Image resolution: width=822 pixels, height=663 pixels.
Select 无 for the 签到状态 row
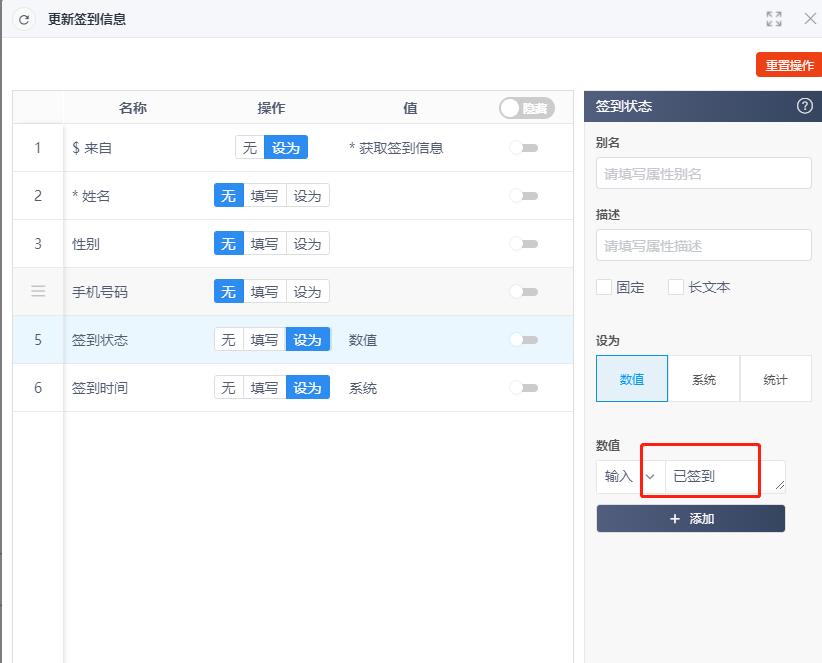(x=227, y=339)
